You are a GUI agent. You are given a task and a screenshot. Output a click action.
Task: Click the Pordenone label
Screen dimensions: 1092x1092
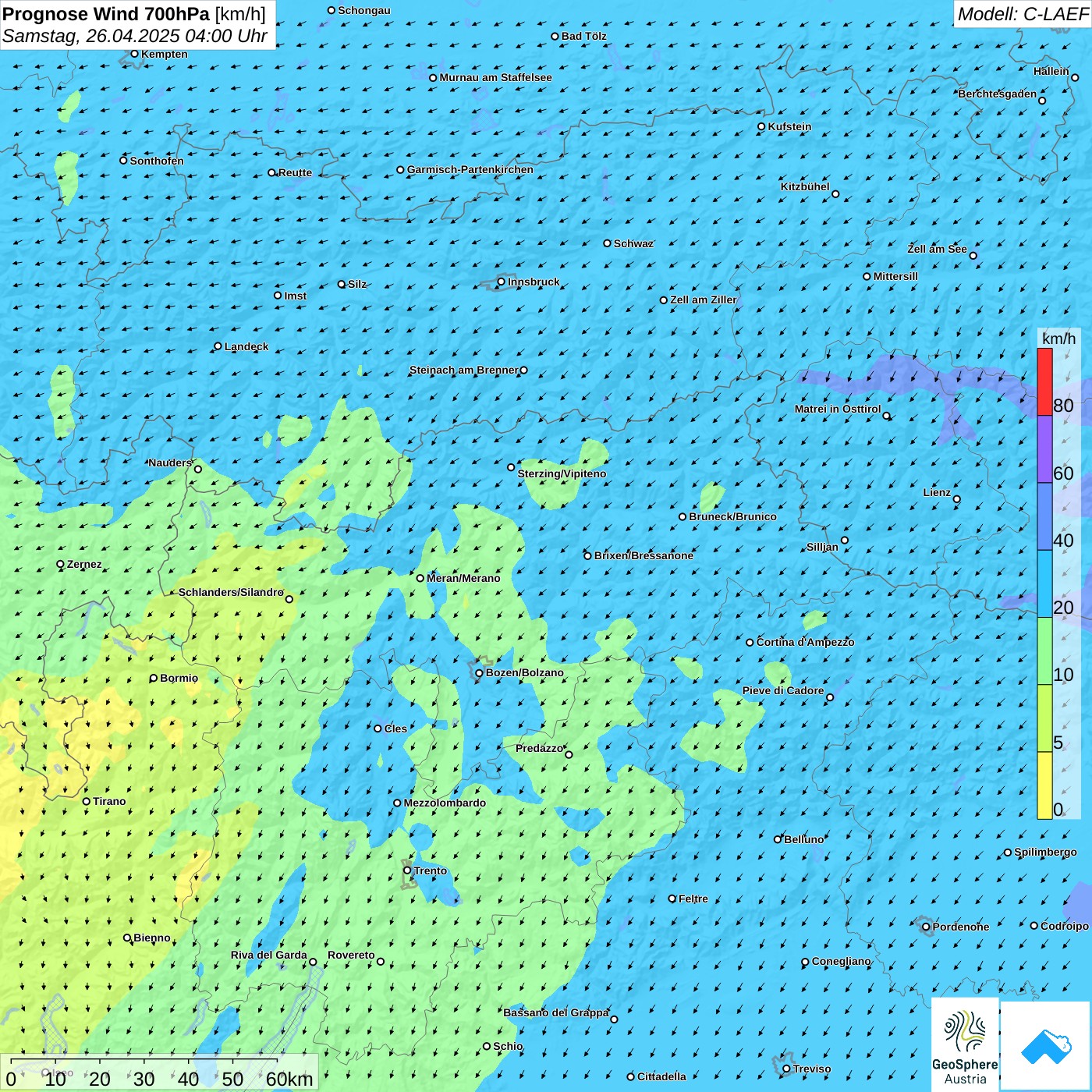pos(961,927)
